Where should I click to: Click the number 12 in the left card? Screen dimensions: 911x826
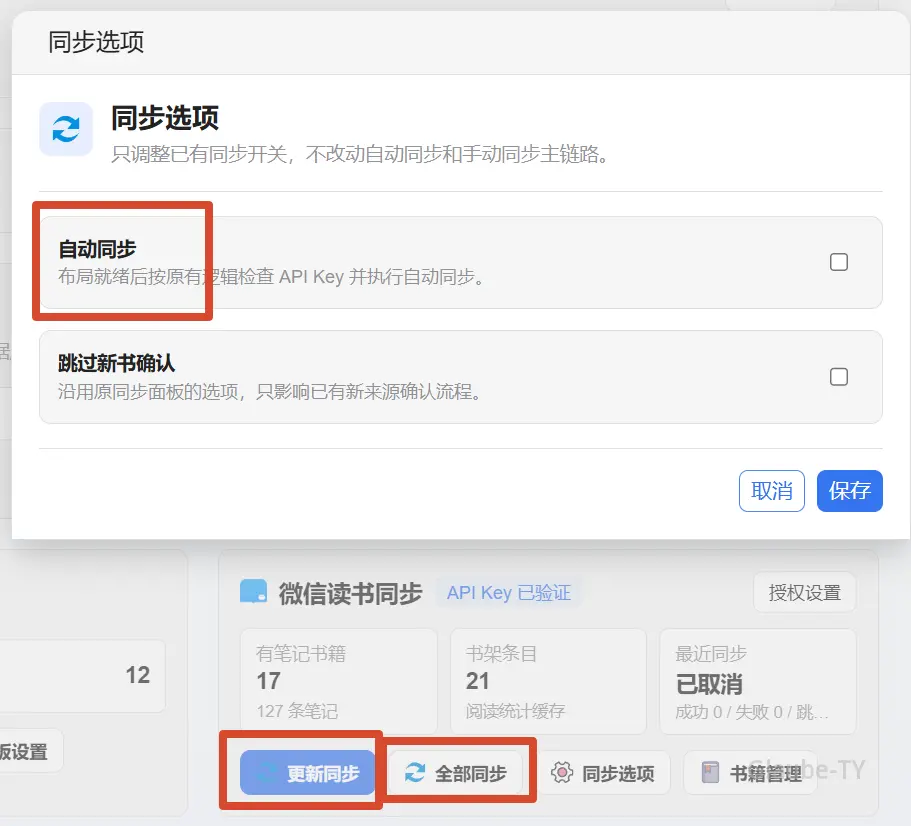138,675
